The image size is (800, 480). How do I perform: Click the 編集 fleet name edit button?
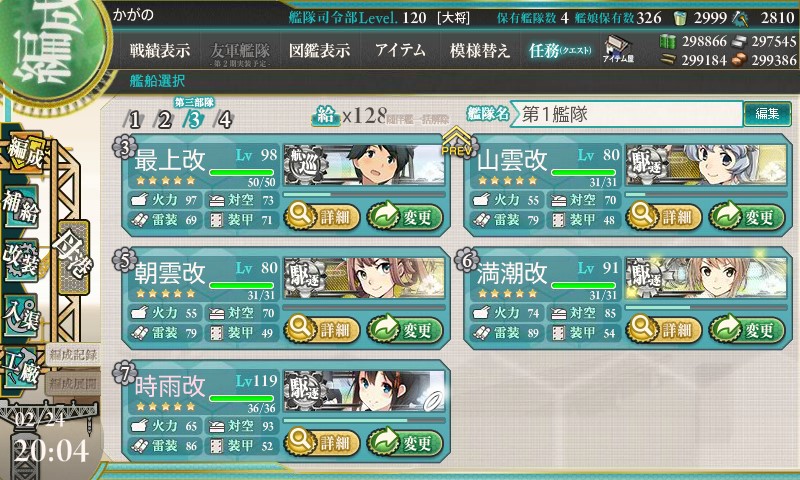click(767, 113)
